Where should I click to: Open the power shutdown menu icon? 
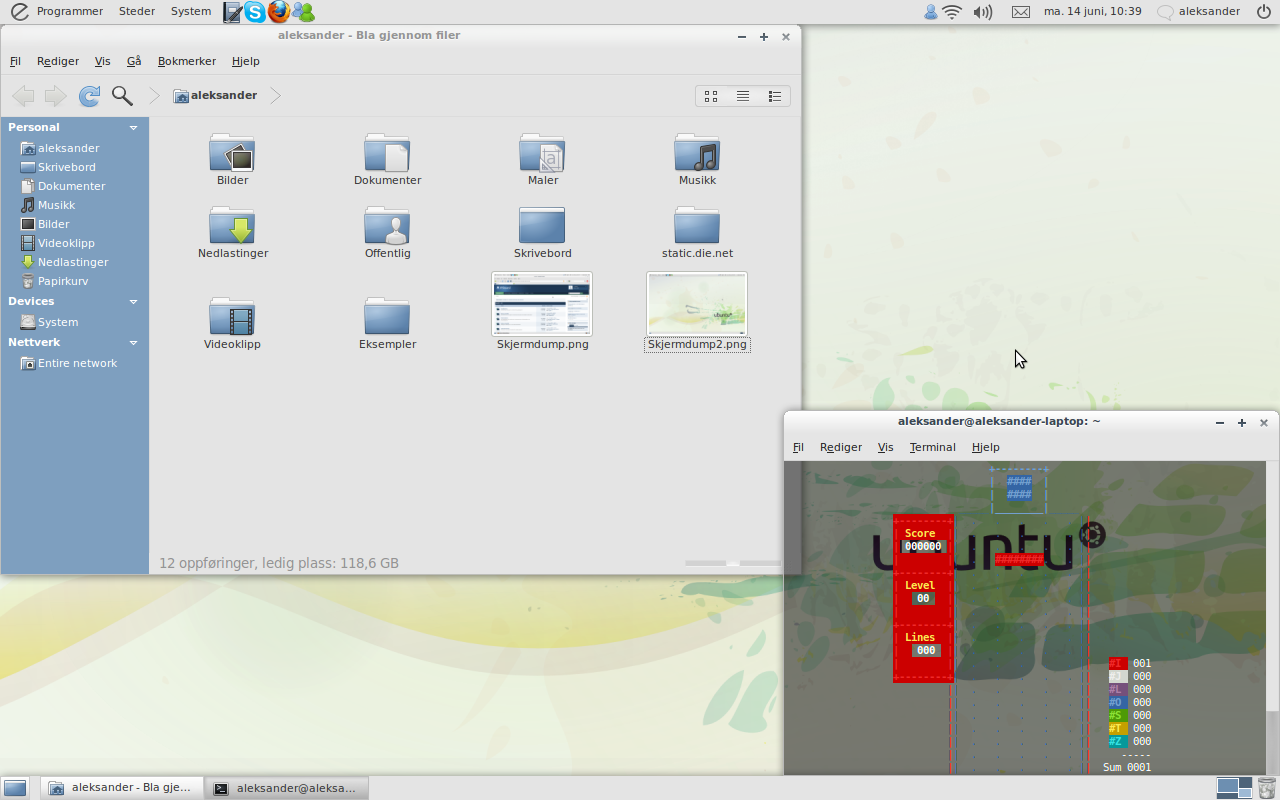tap(1264, 12)
